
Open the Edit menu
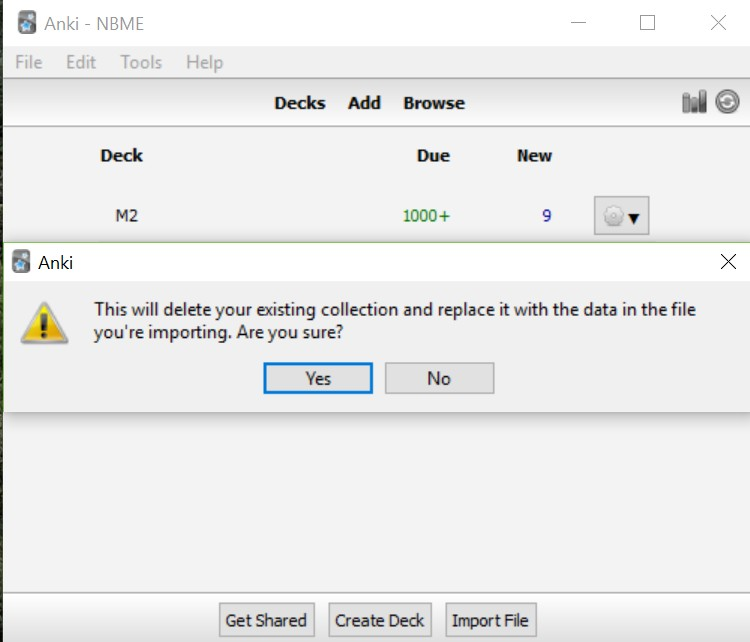[x=81, y=62]
